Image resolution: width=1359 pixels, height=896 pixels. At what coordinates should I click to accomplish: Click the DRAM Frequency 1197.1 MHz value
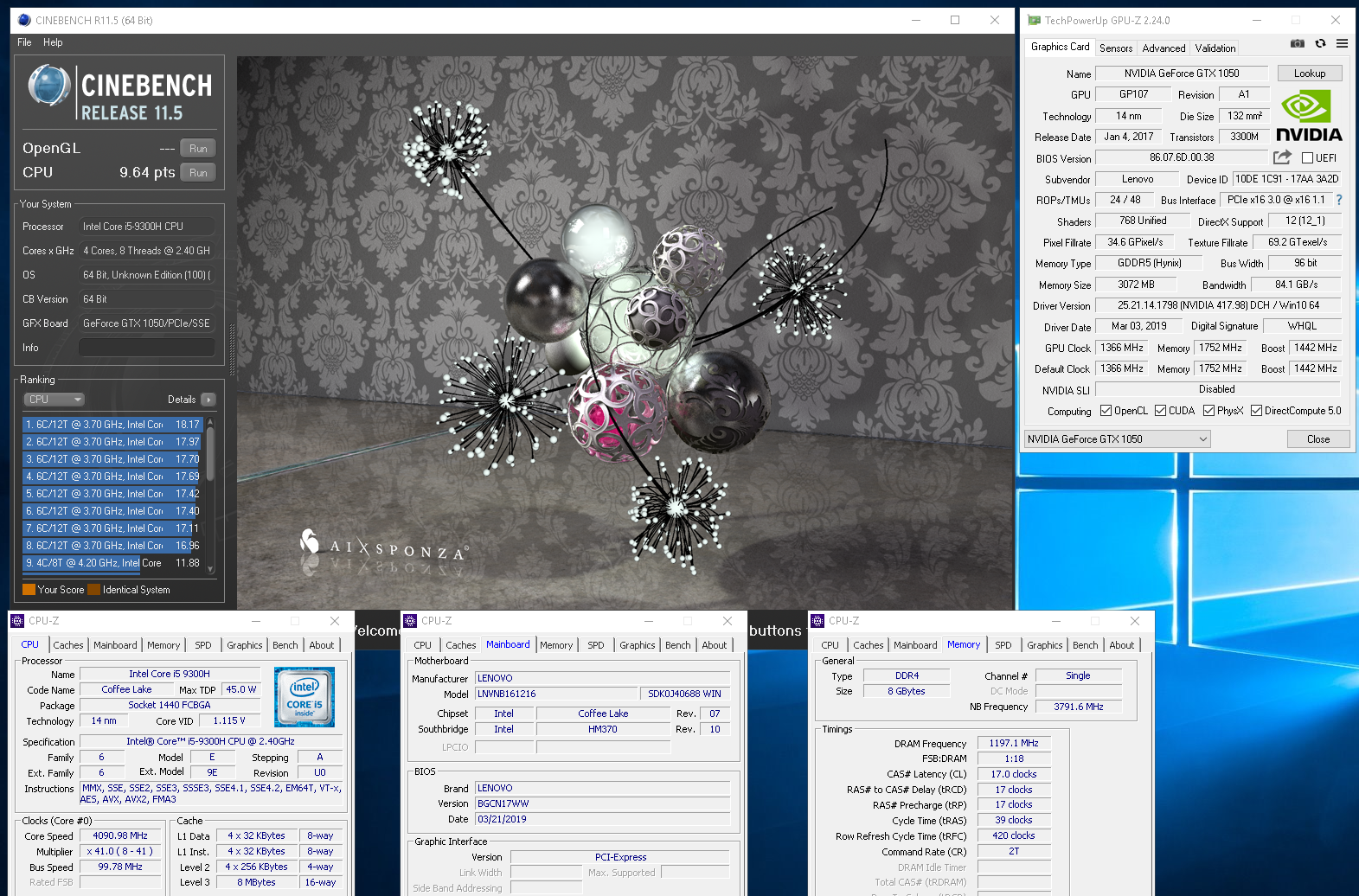tap(1014, 744)
